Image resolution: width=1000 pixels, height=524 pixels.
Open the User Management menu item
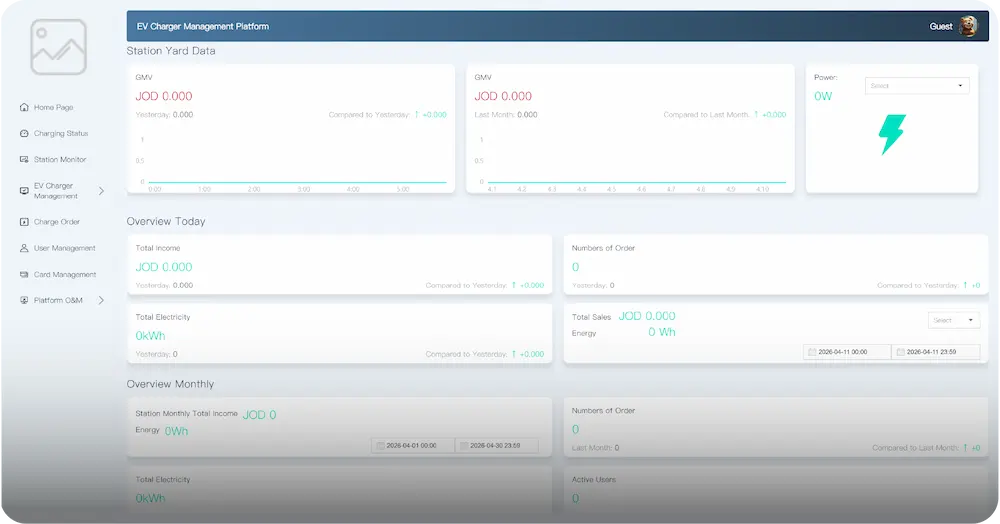click(x=58, y=248)
